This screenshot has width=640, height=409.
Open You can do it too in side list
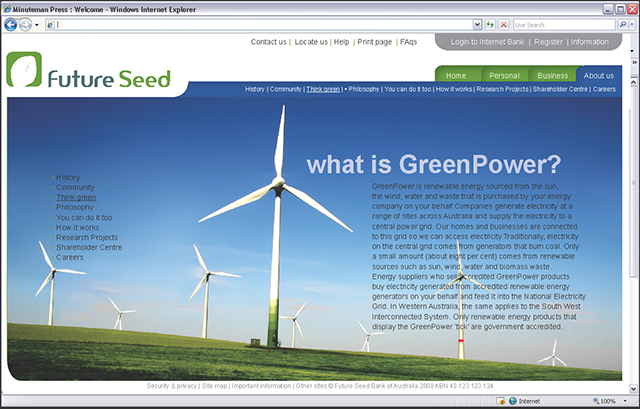tap(84, 218)
